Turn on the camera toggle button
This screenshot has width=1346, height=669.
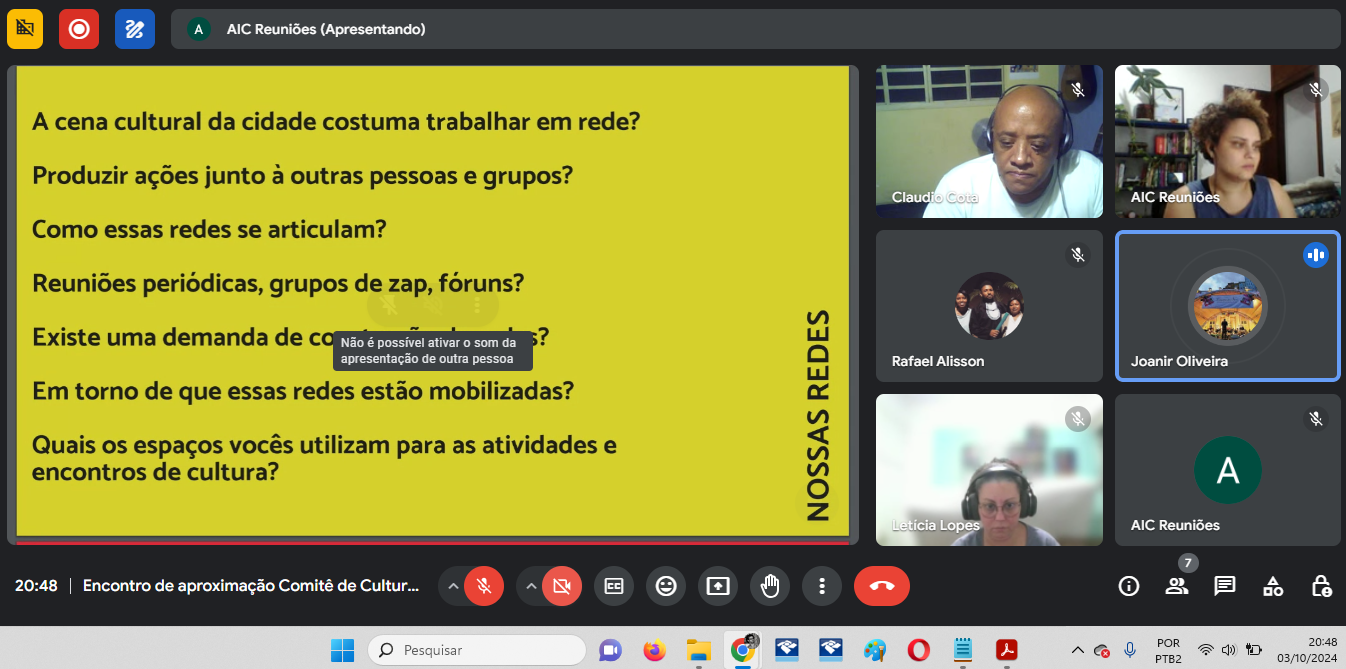click(561, 586)
